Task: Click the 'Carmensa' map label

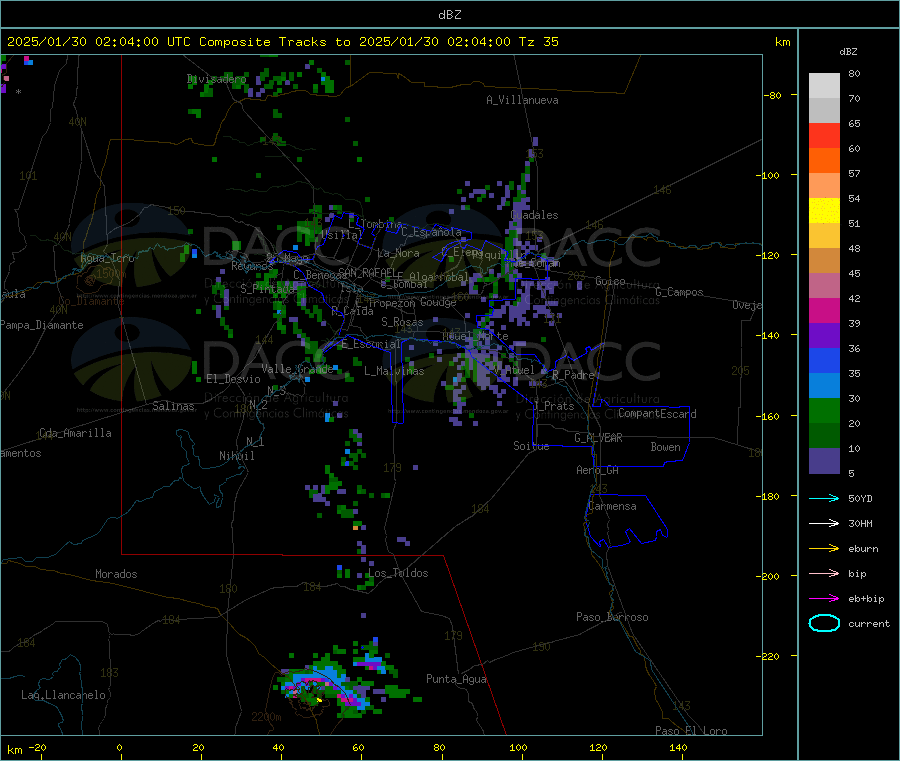Action: tap(612, 506)
